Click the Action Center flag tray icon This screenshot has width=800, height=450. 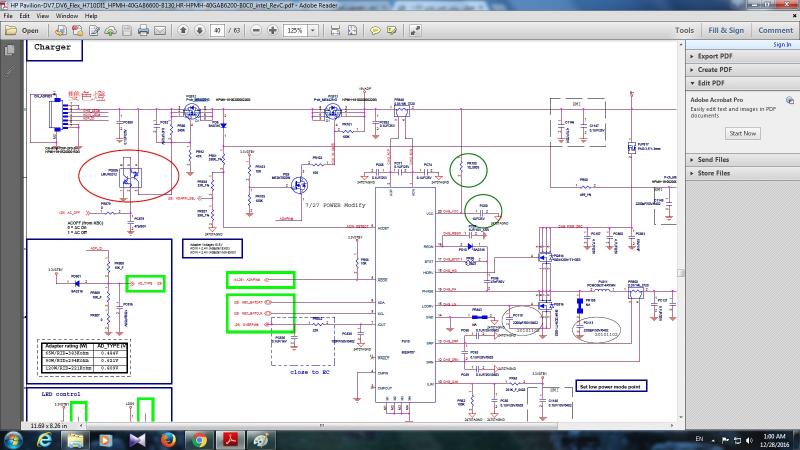coord(725,440)
